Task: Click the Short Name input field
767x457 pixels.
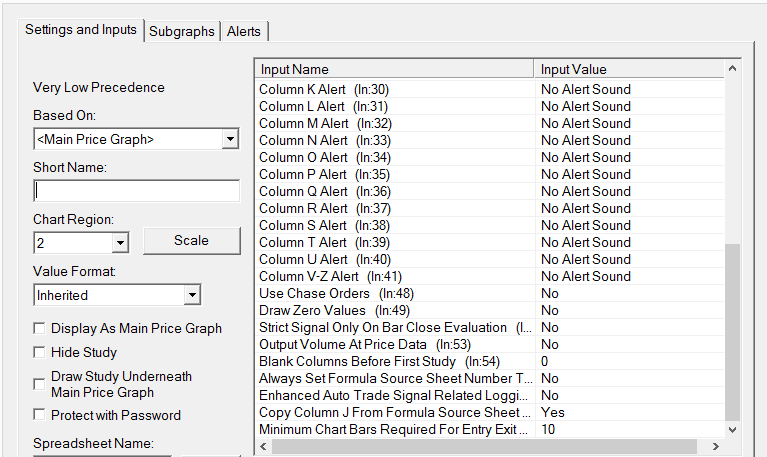Action: [137, 191]
